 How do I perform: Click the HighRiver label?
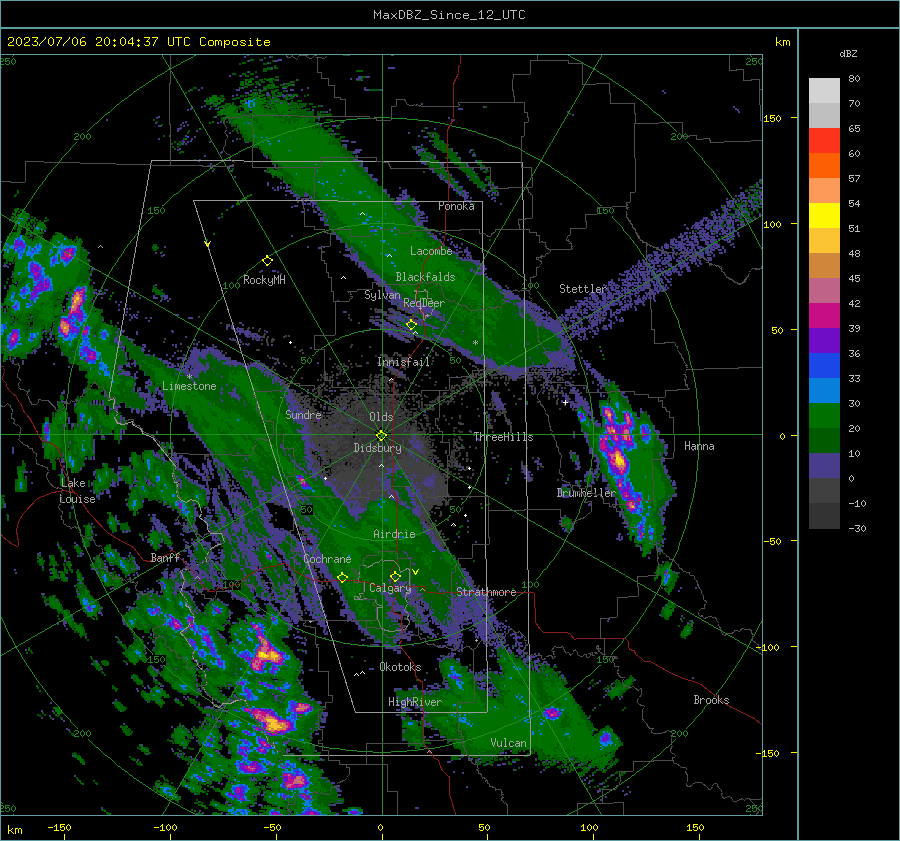click(x=415, y=702)
